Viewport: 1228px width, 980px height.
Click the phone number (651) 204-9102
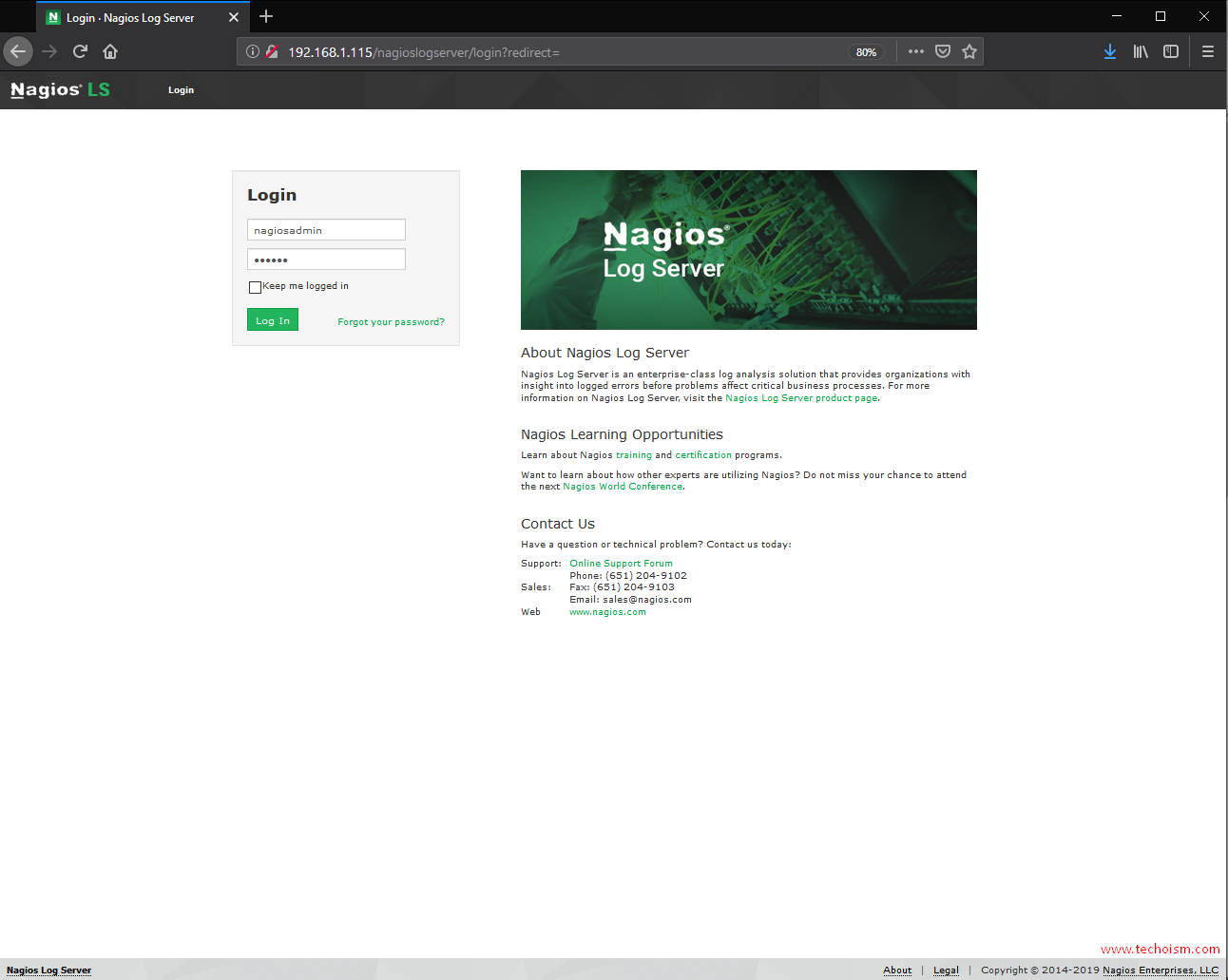[646, 576]
